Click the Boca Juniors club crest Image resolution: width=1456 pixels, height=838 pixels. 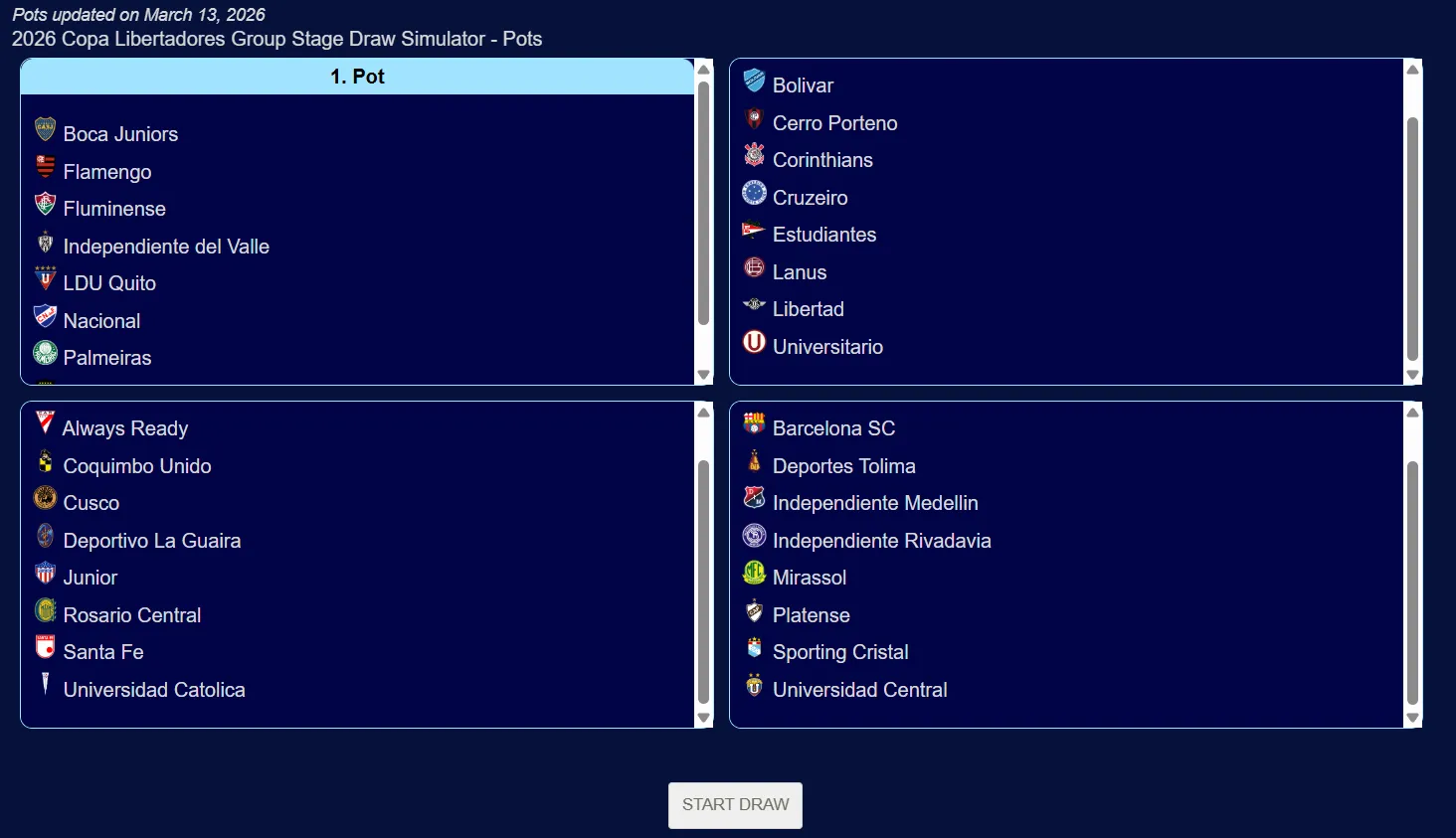[45, 129]
